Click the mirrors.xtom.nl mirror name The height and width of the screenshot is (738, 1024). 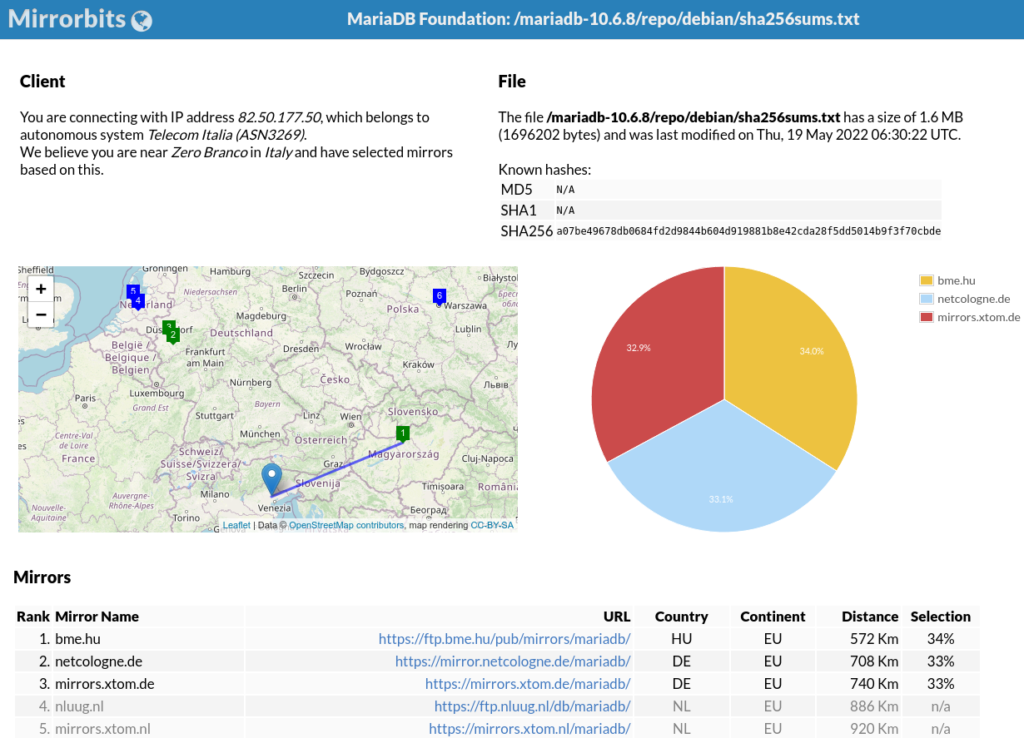103,728
